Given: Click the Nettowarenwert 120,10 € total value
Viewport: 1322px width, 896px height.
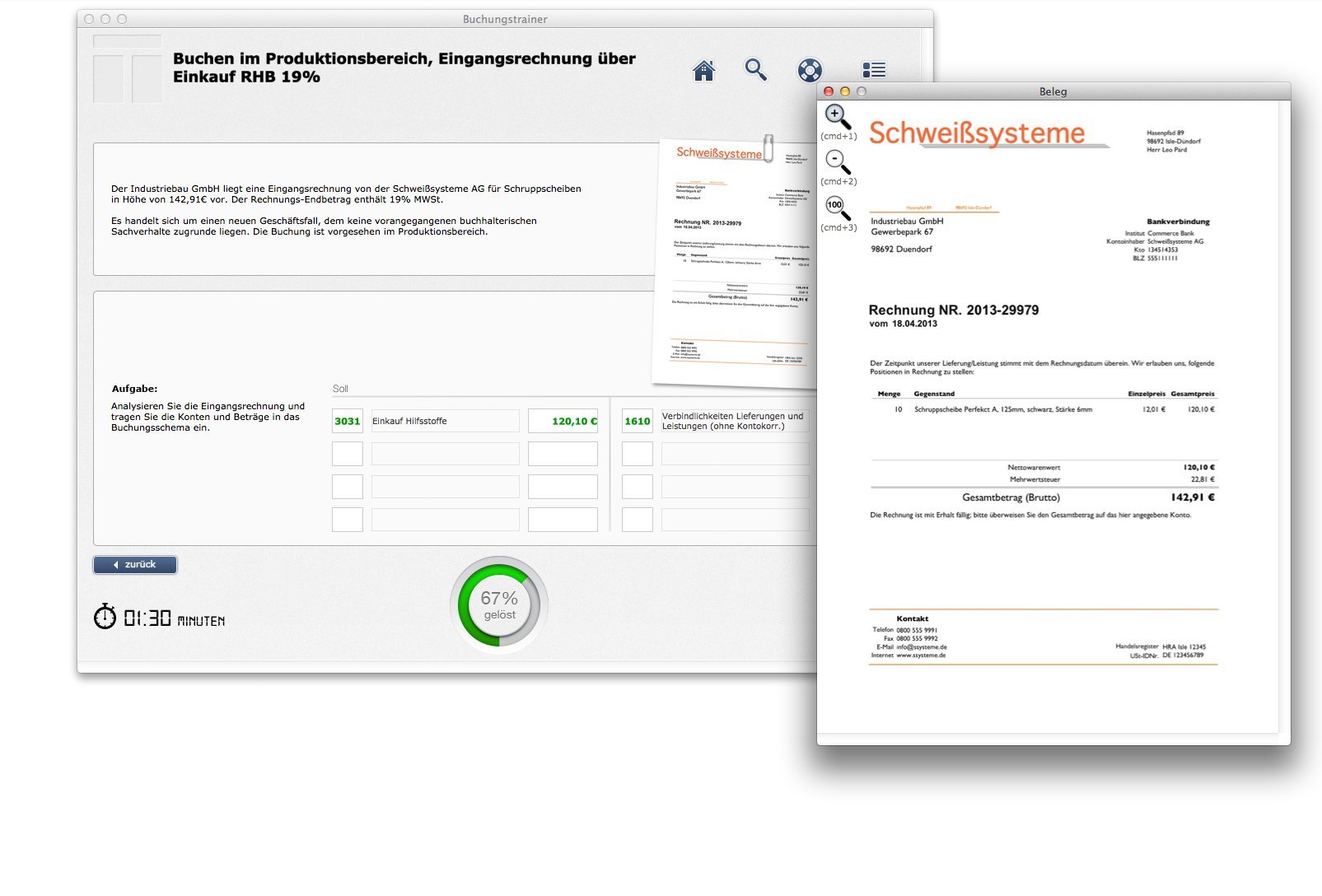Looking at the screenshot, I should 1199,467.
